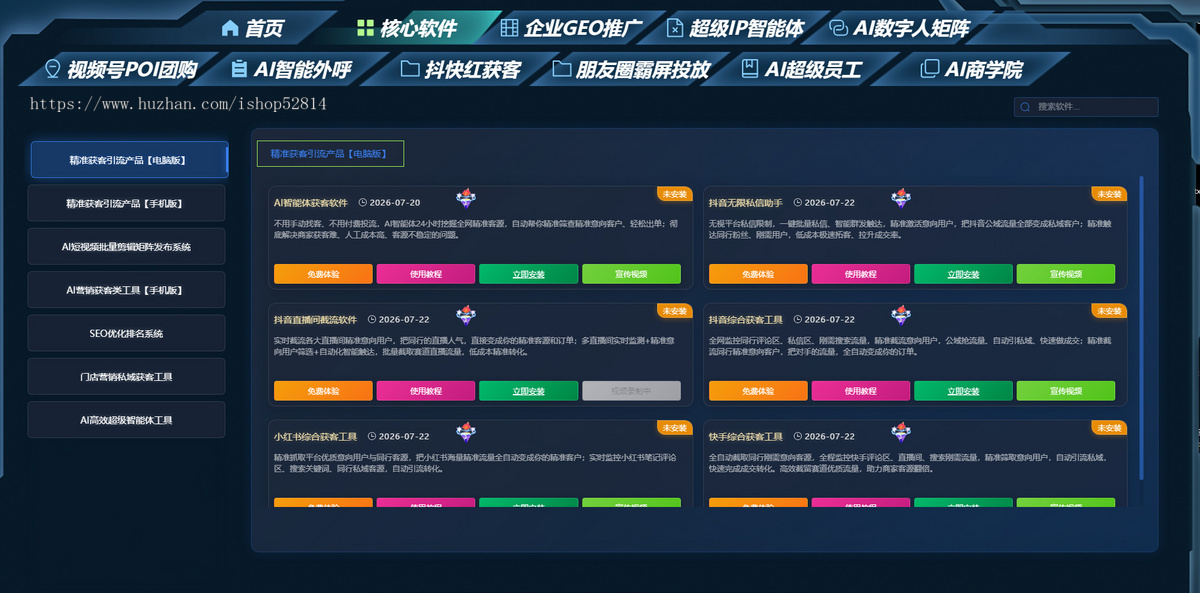Open AI高效超级智能体工具 in the sidebar
Viewport: 1200px width, 593px height.
coord(126,420)
